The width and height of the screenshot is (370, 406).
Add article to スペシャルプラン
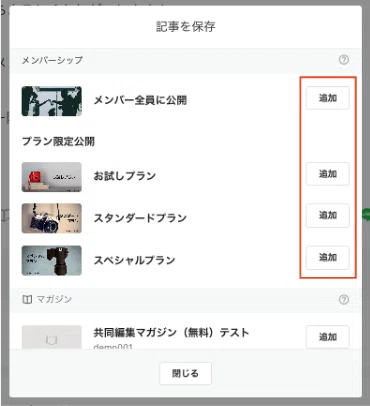click(x=328, y=257)
